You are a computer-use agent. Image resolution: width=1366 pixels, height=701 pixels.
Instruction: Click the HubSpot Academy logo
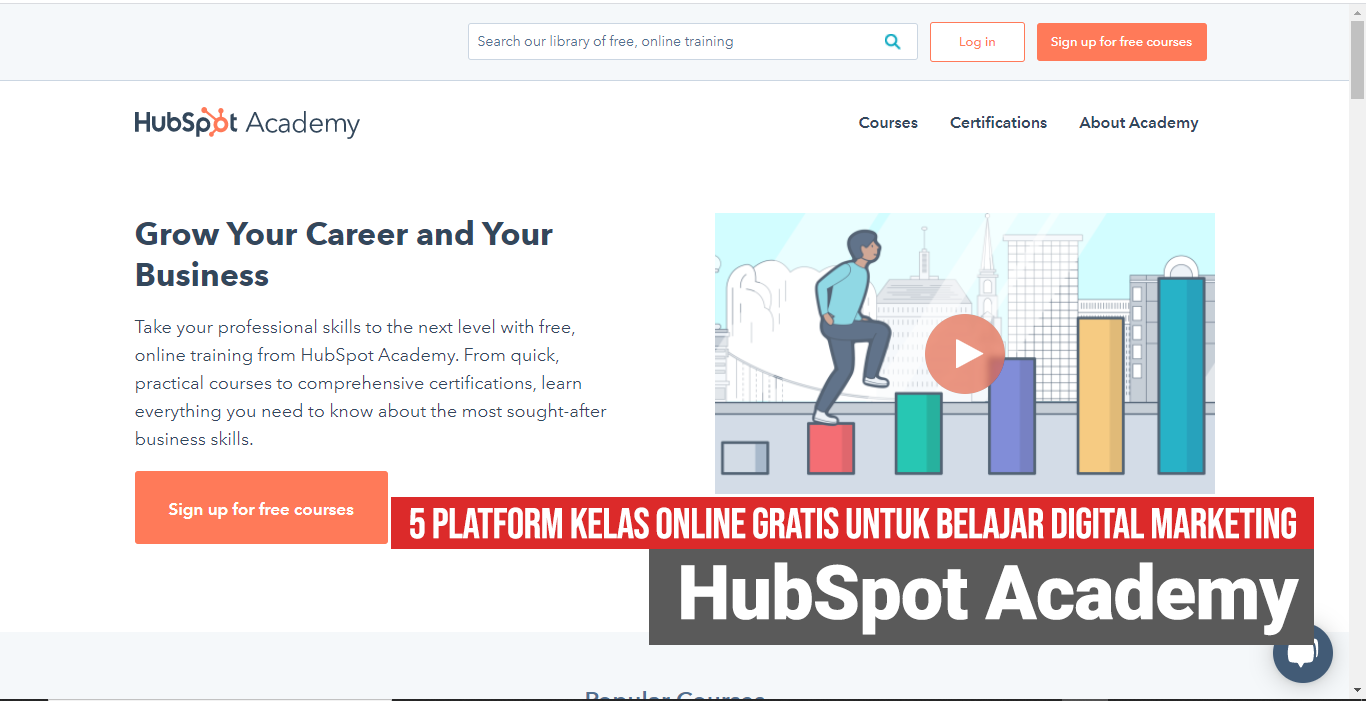click(247, 123)
